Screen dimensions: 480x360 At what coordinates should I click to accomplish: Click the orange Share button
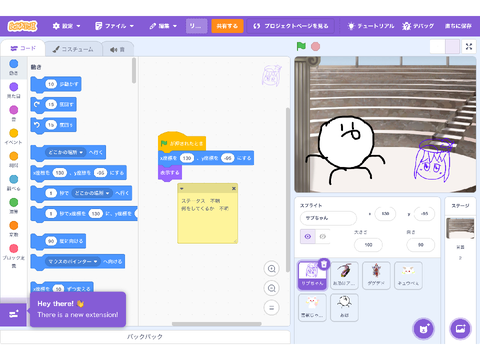(x=227, y=26)
